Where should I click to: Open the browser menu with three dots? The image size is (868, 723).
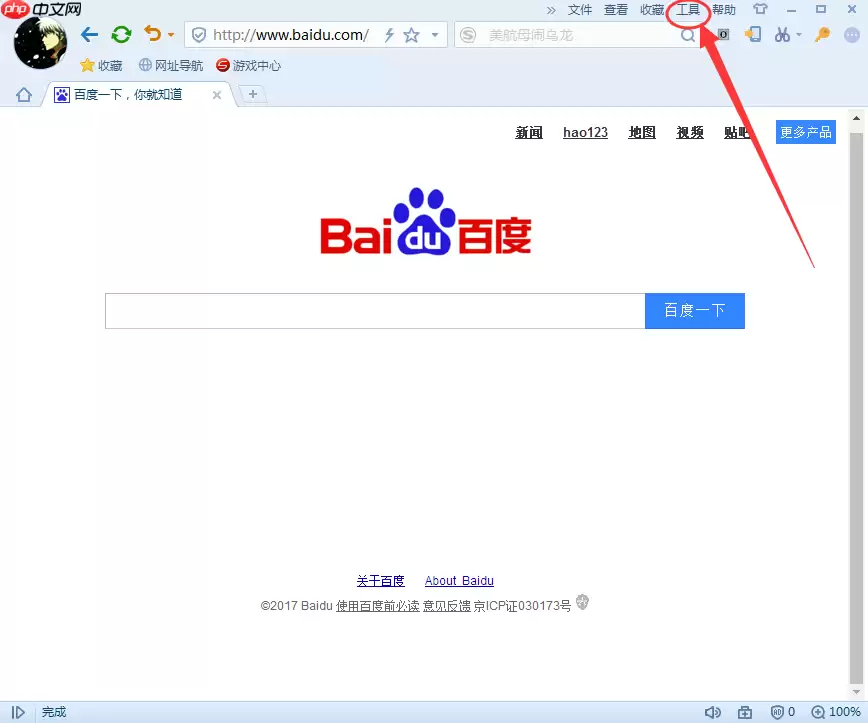coord(852,35)
